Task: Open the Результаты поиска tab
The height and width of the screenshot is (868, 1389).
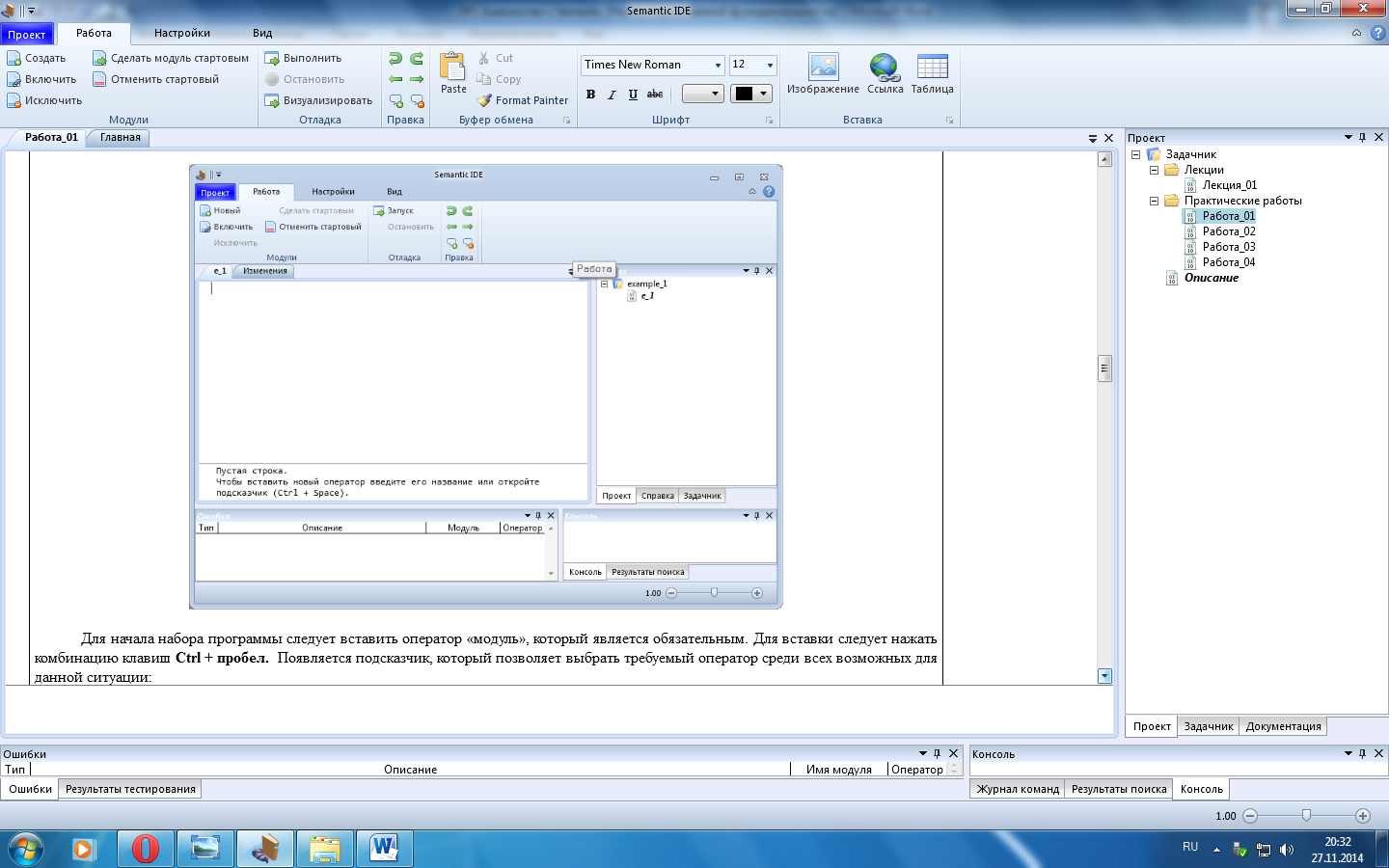Action: pyautogui.click(x=1119, y=789)
